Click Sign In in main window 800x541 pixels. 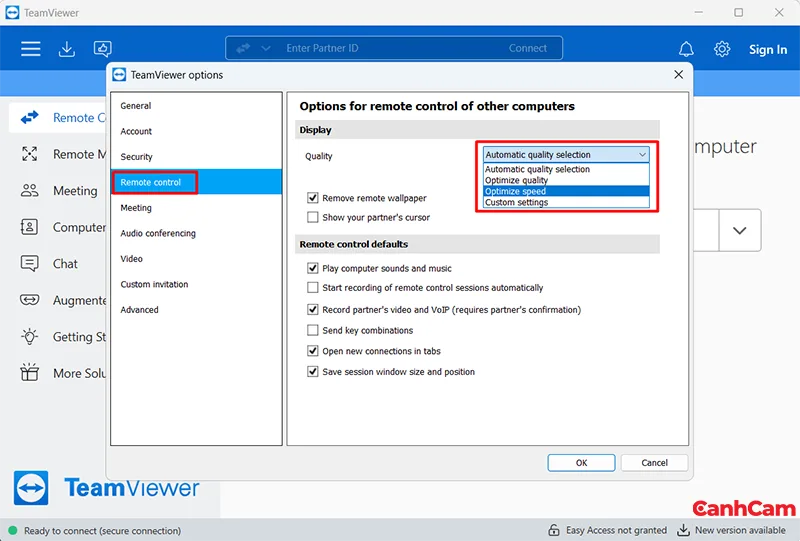pos(768,50)
